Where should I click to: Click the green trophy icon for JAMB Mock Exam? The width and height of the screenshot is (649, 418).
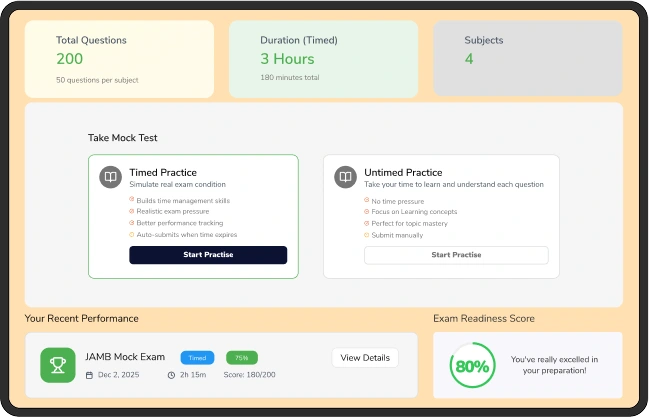tap(58, 365)
